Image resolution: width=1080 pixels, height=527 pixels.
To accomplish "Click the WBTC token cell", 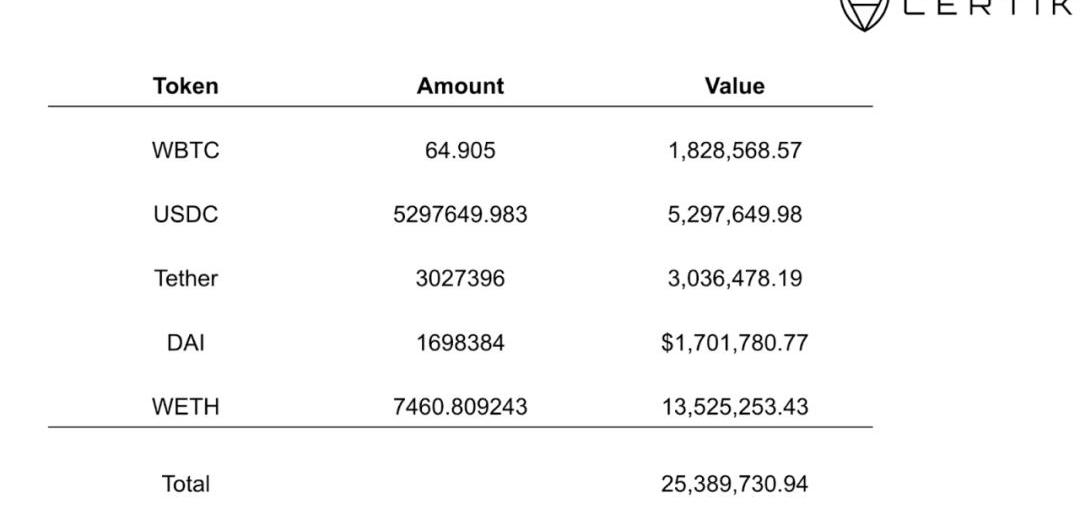I will (x=186, y=150).
